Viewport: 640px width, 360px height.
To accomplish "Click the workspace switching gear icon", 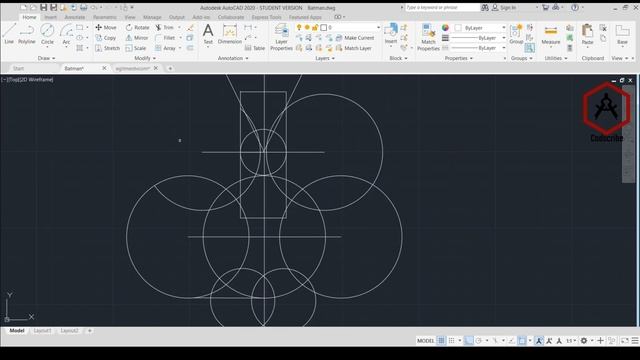I will 584,340.
